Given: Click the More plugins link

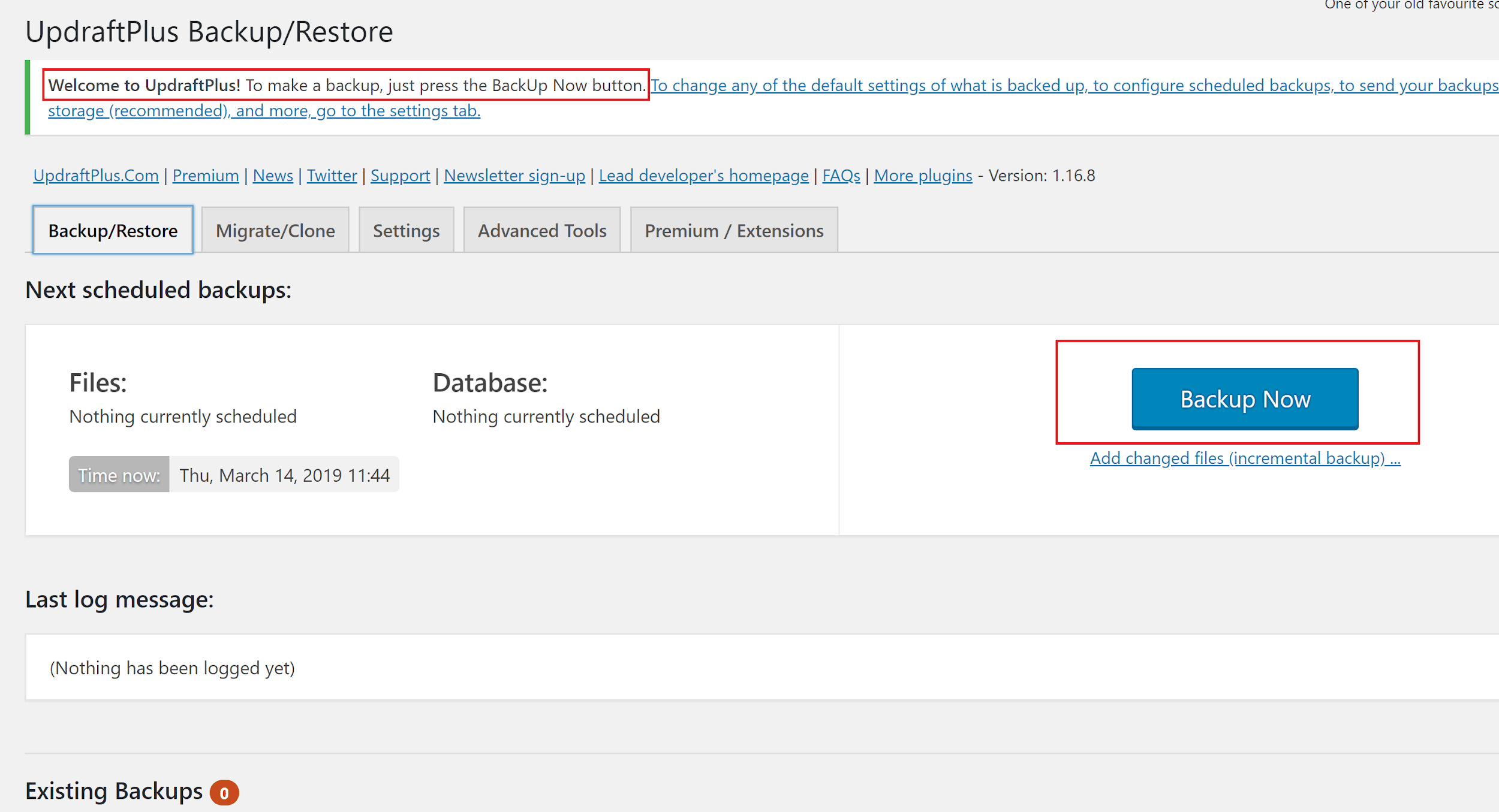Looking at the screenshot, I should pyautogui.click(x=922, y=176).
